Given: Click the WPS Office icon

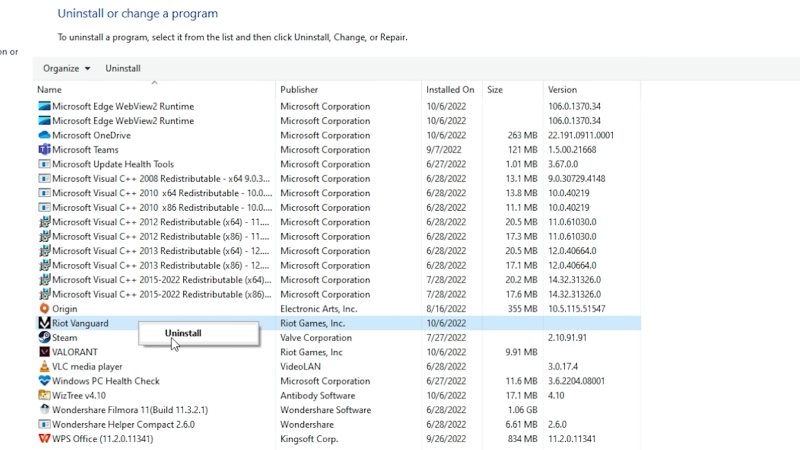Looking at the screenshot, I should [x=44, y=439].
